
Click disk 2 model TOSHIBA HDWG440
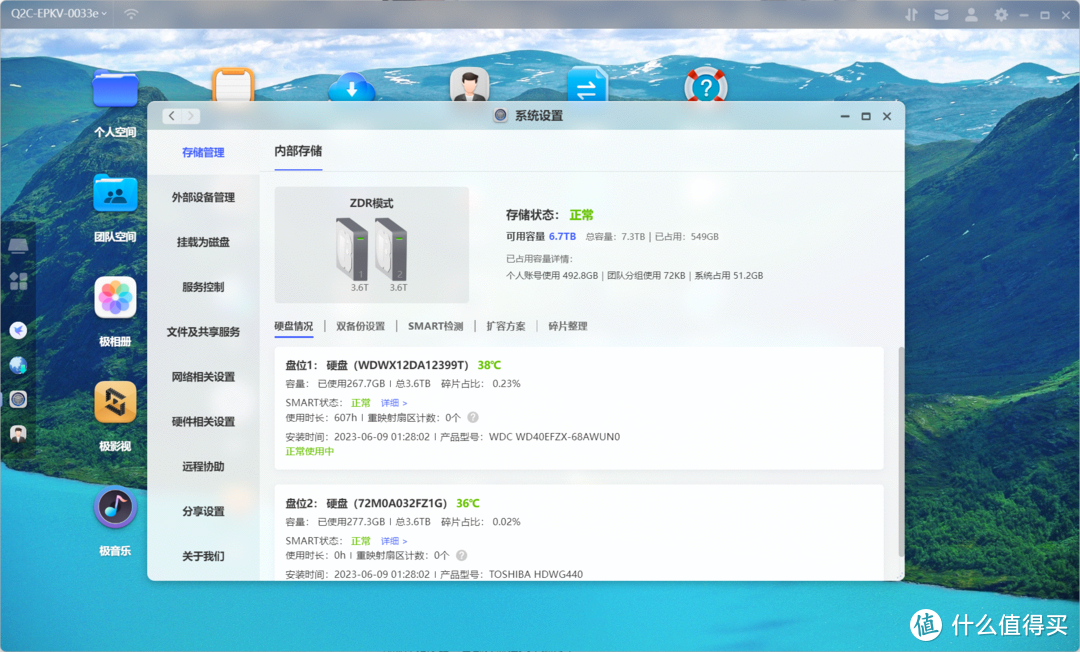(x=536, y=574)
